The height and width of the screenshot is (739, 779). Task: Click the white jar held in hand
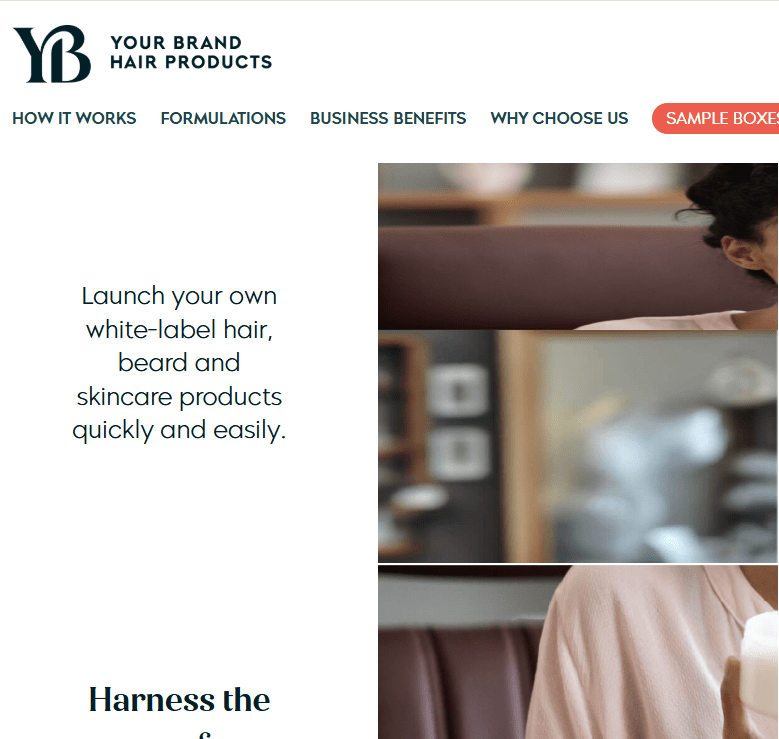coord(760,661)
